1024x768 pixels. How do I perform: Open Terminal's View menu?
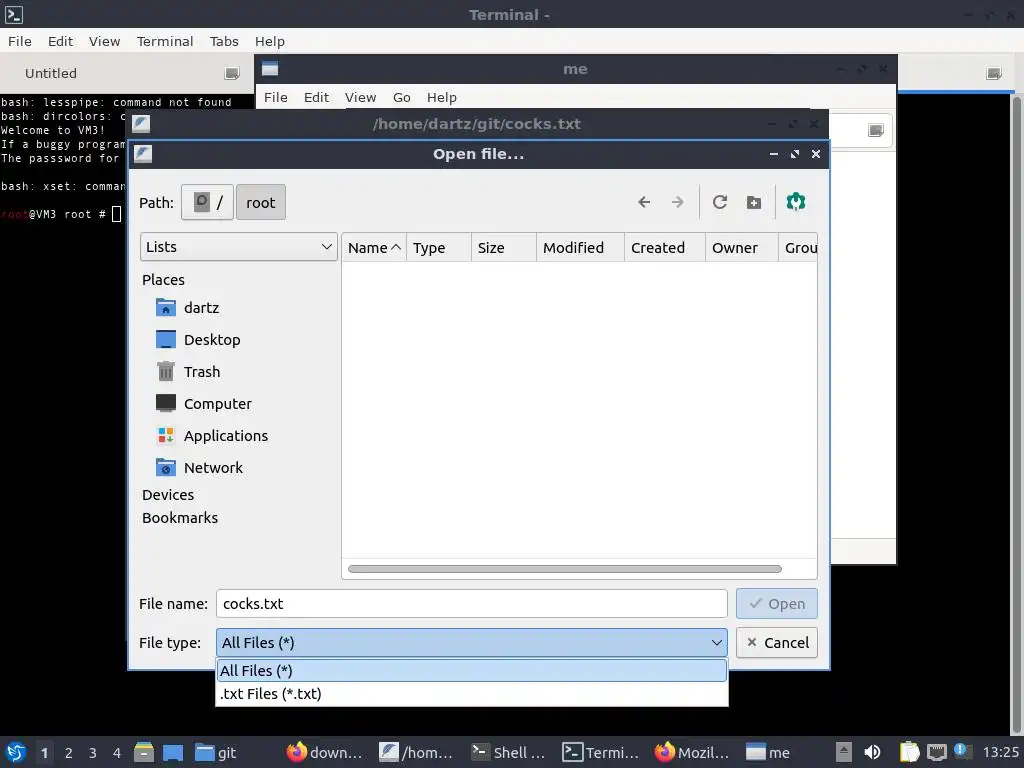[104, 41]
